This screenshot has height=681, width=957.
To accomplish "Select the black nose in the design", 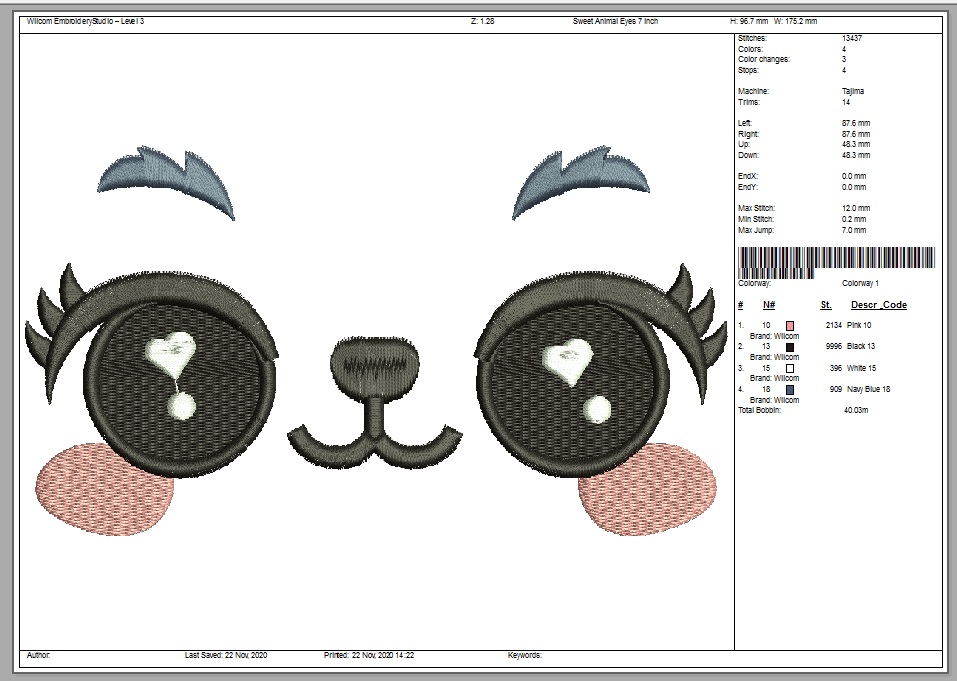I will point(366,366).
